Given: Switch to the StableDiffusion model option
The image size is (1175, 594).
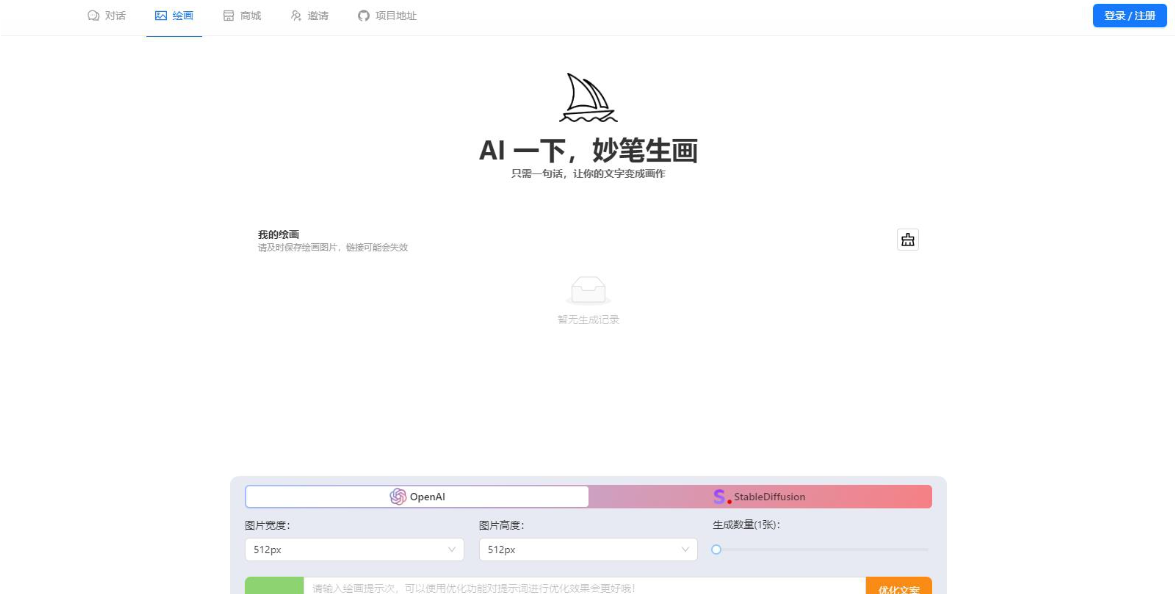Looking at the screenshot, I should tap(760, 497).
